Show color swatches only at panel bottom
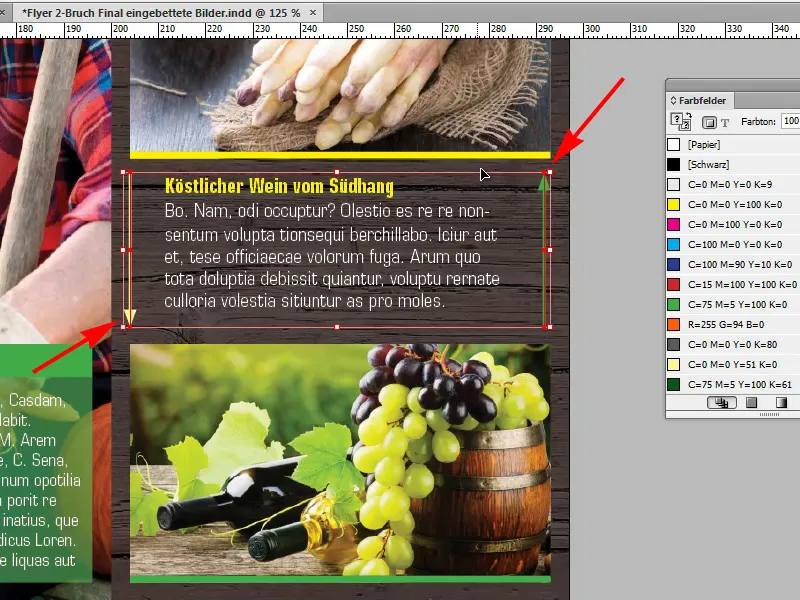This screenshot has height=600, width=800. pos(751,403)
